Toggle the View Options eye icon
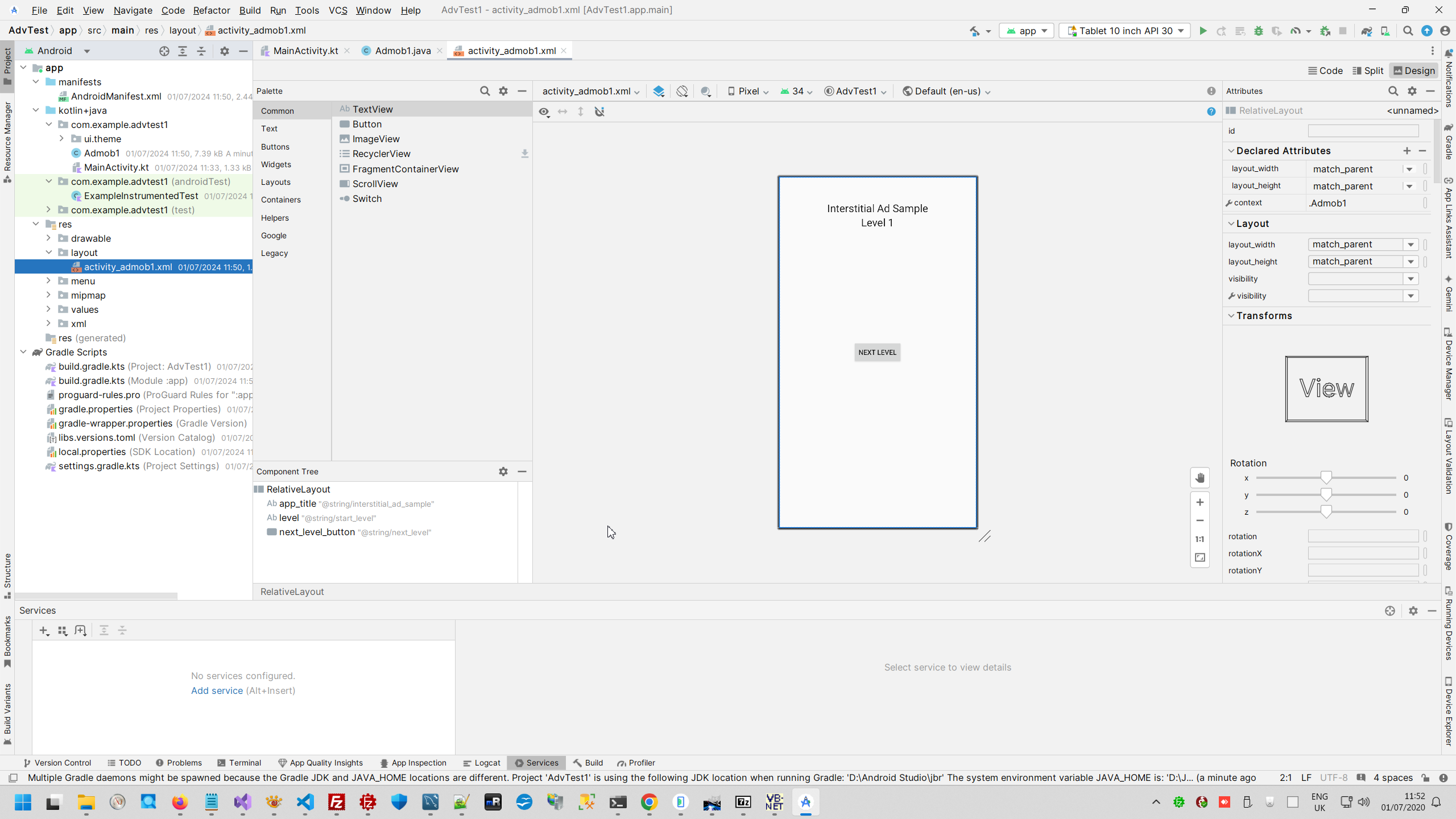Image resolution: width=1456 pixels, height=819 pixels. click(544, 111)
